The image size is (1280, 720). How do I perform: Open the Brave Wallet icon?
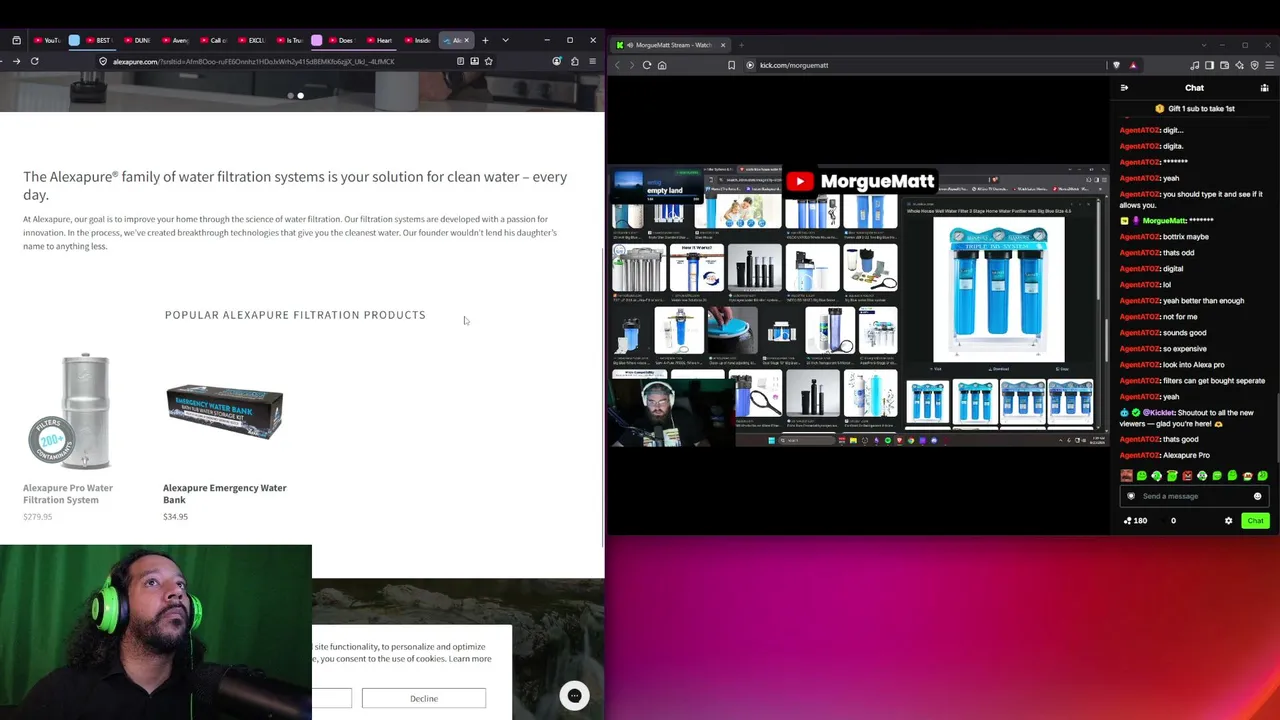pos(1224,65)
